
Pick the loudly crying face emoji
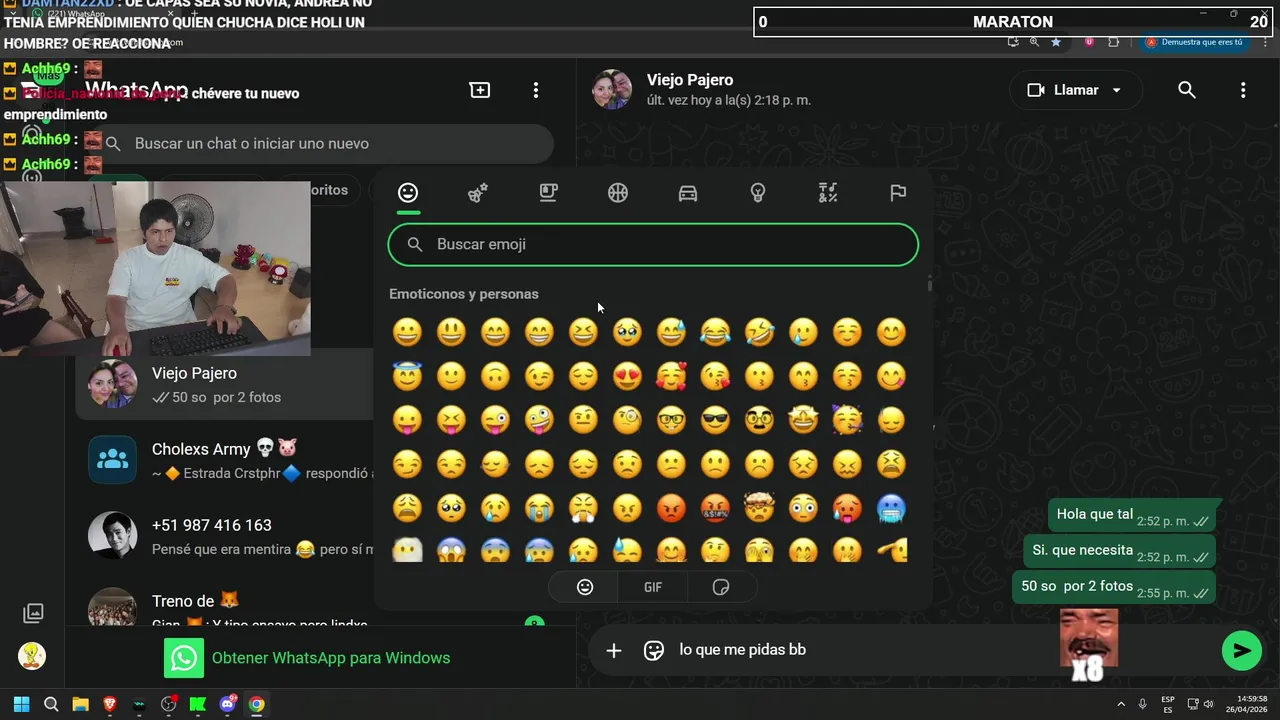(539, 508)
